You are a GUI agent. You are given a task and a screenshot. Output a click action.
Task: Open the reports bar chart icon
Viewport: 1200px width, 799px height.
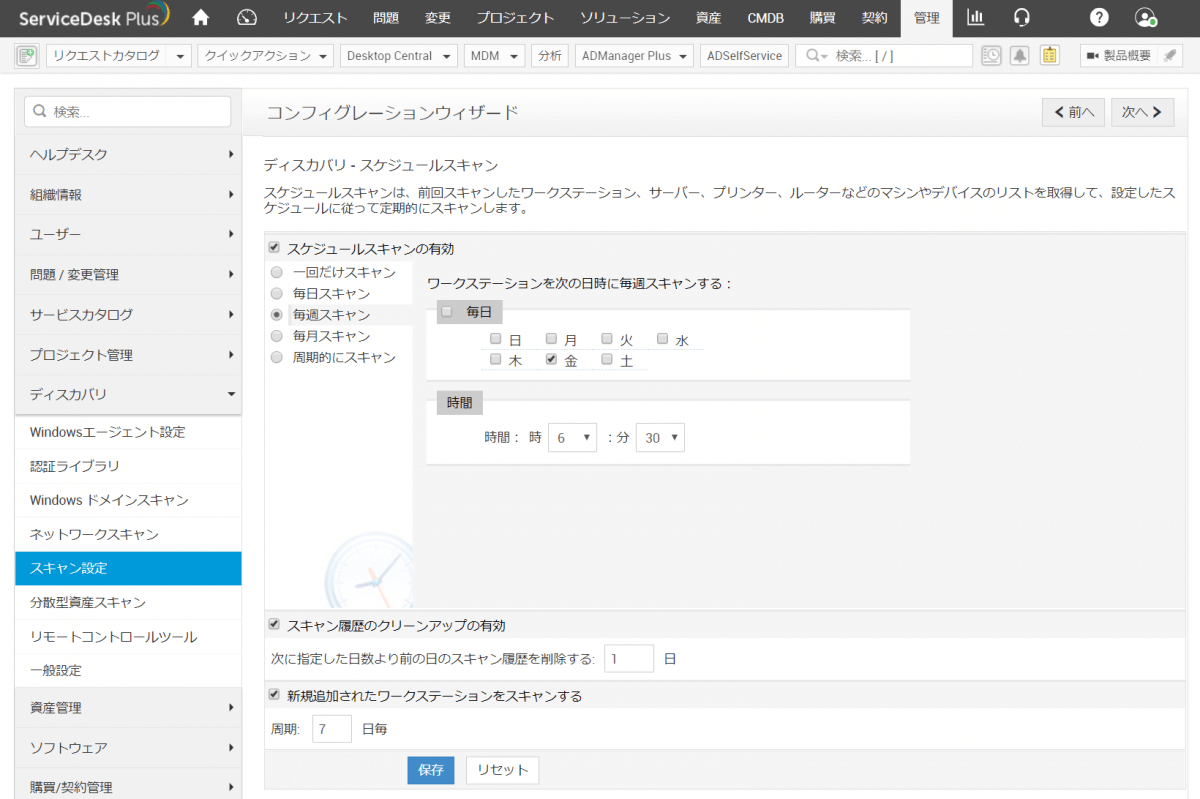[975, 17]
